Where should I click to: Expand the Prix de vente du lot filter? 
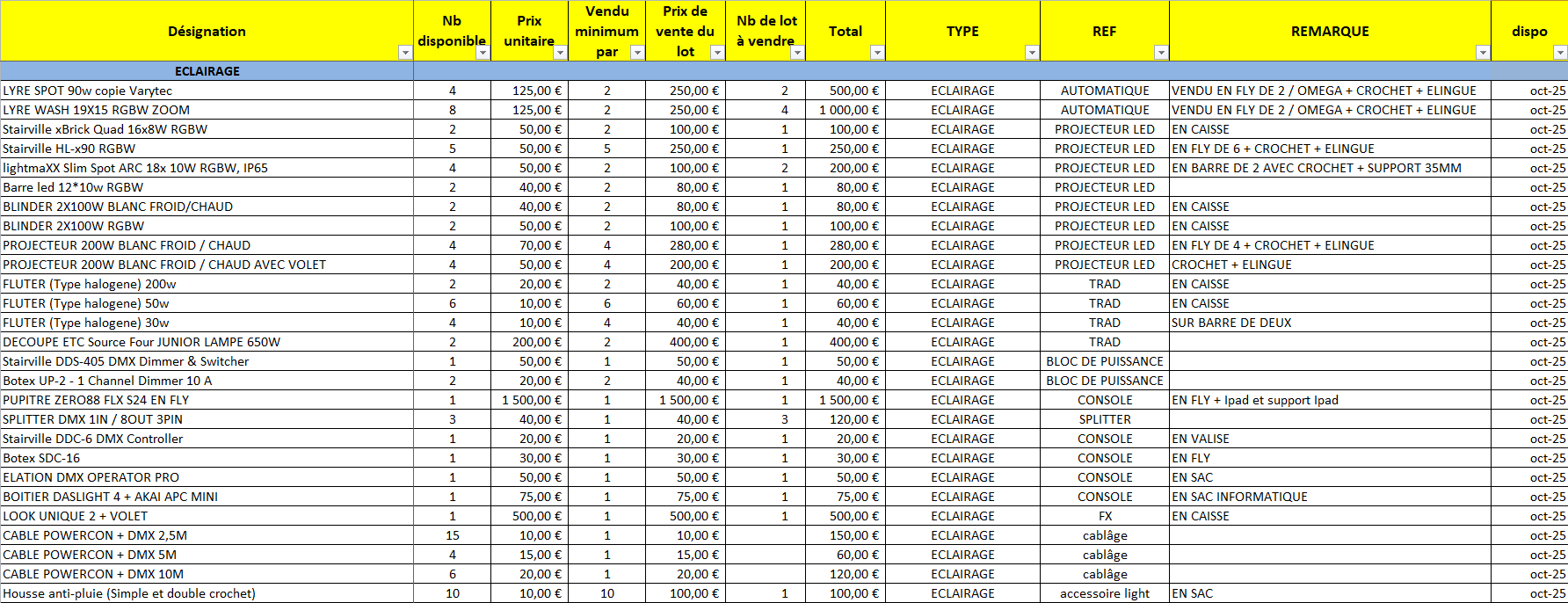(x=717, y=53)
